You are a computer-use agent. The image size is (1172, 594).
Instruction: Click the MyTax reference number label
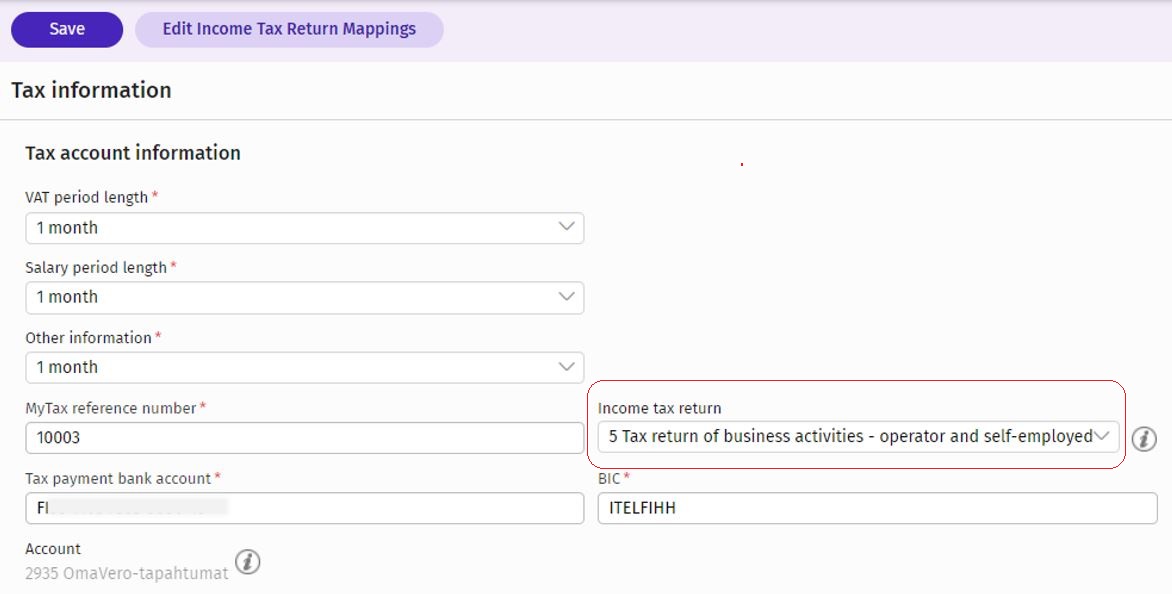[111, 408]
